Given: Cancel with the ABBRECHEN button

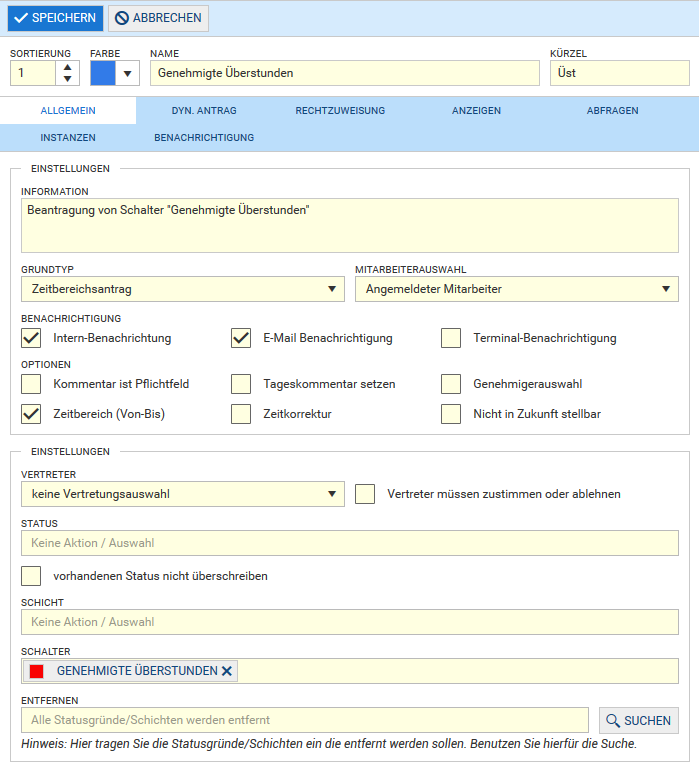Looking at the screenshot, I should (x=158, y=18).
